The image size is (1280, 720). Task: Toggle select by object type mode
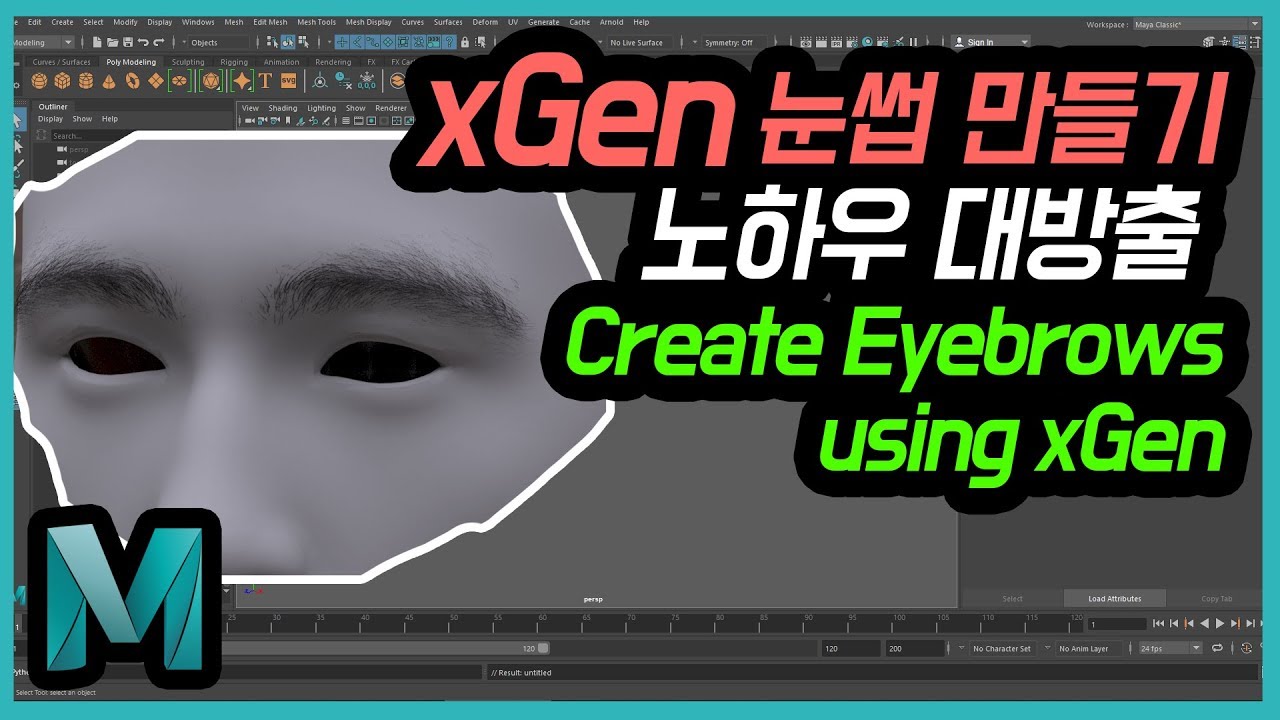(287, 42)
